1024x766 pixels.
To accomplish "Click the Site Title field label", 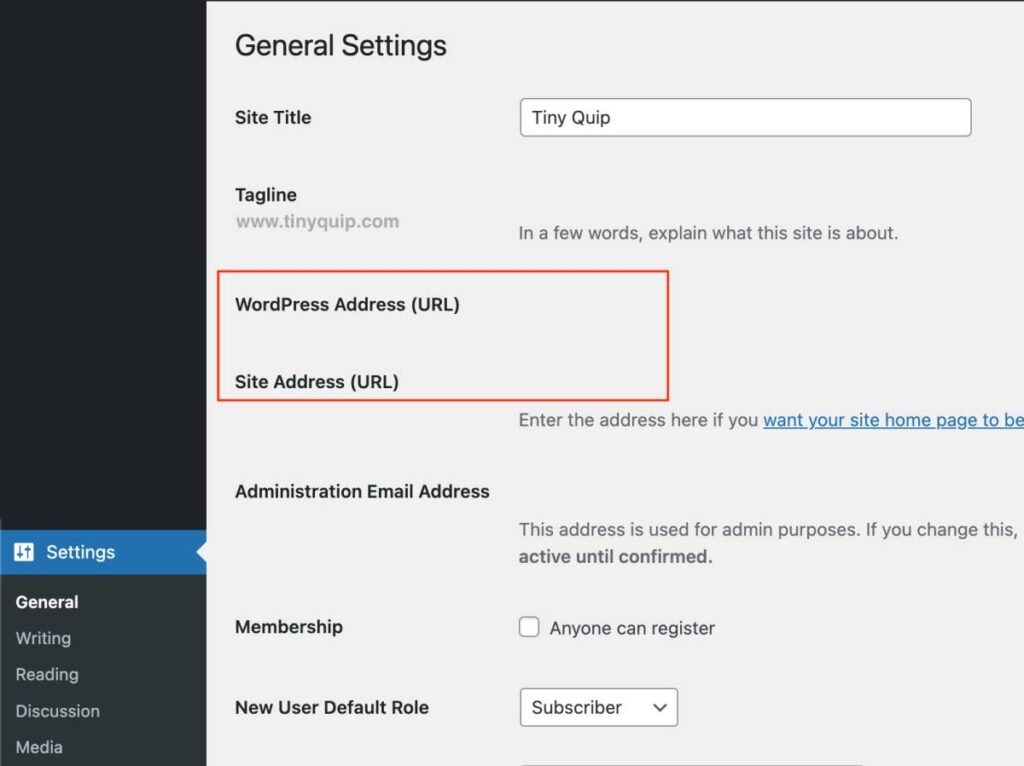I will [273, 117].
